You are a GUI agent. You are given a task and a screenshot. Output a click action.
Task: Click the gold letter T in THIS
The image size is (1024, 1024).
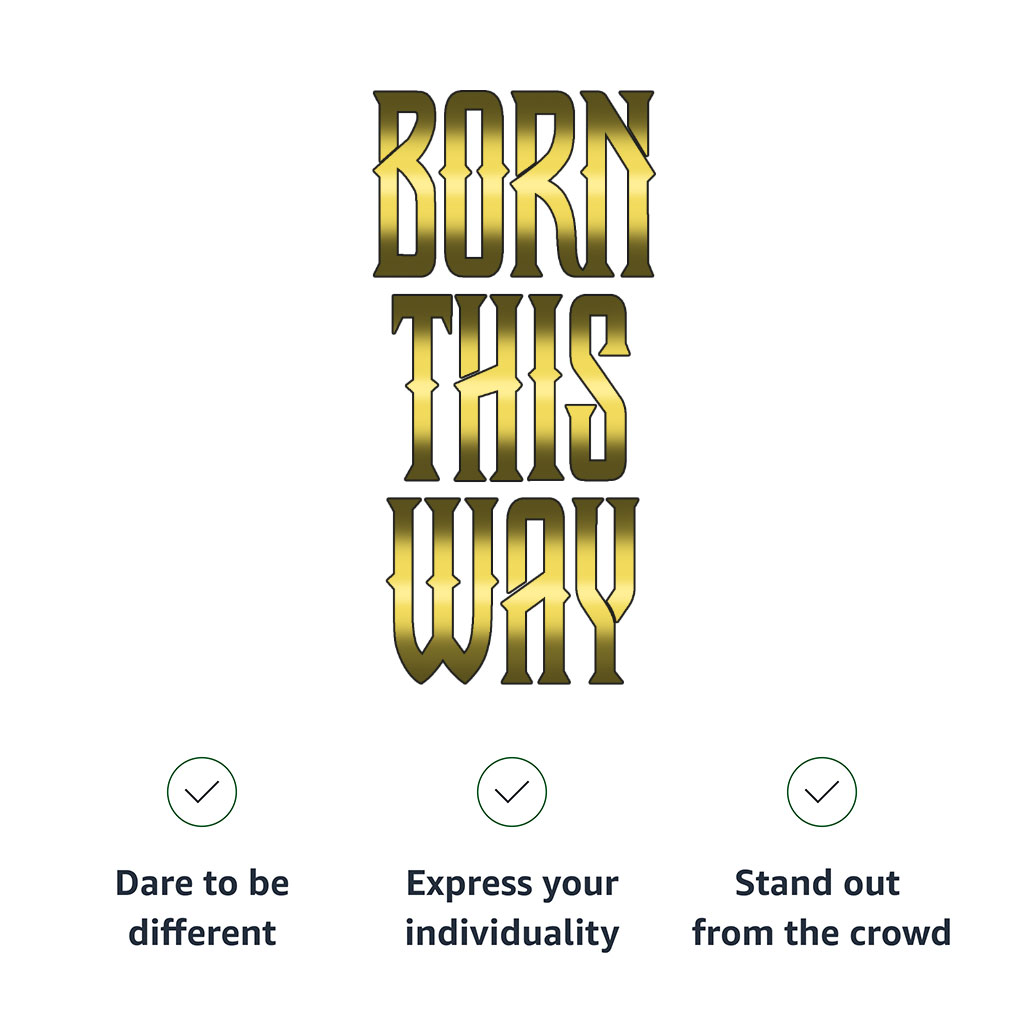click(x=423, y=385)
